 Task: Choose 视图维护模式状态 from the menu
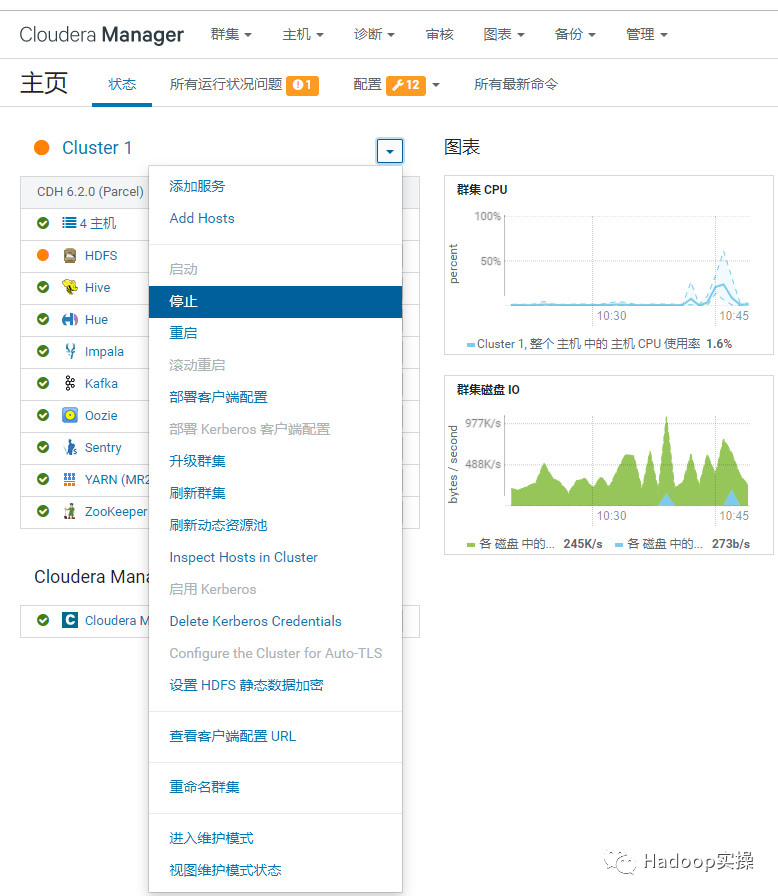275,870
